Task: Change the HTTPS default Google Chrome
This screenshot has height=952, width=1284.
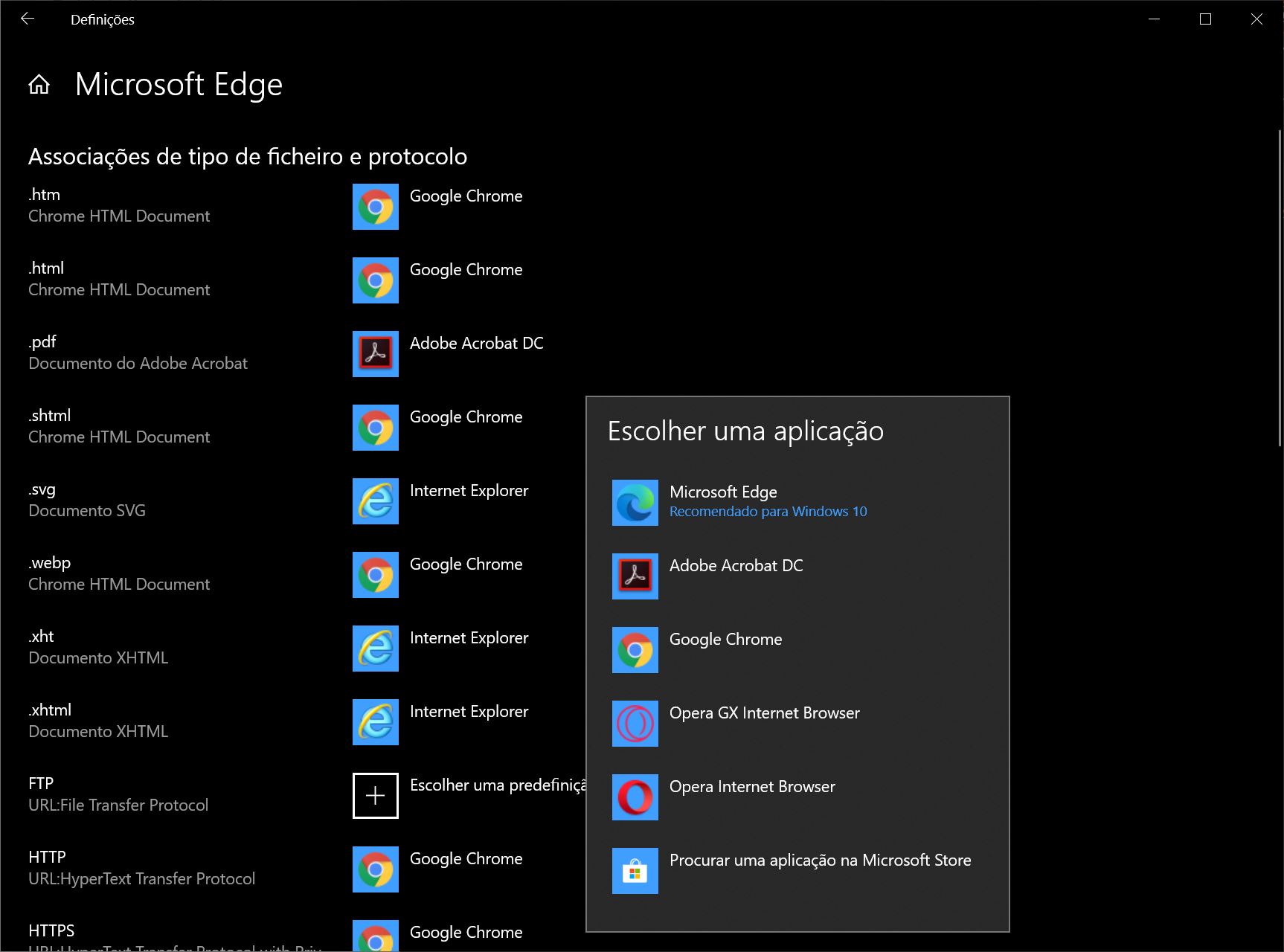Action: (466, 933)
